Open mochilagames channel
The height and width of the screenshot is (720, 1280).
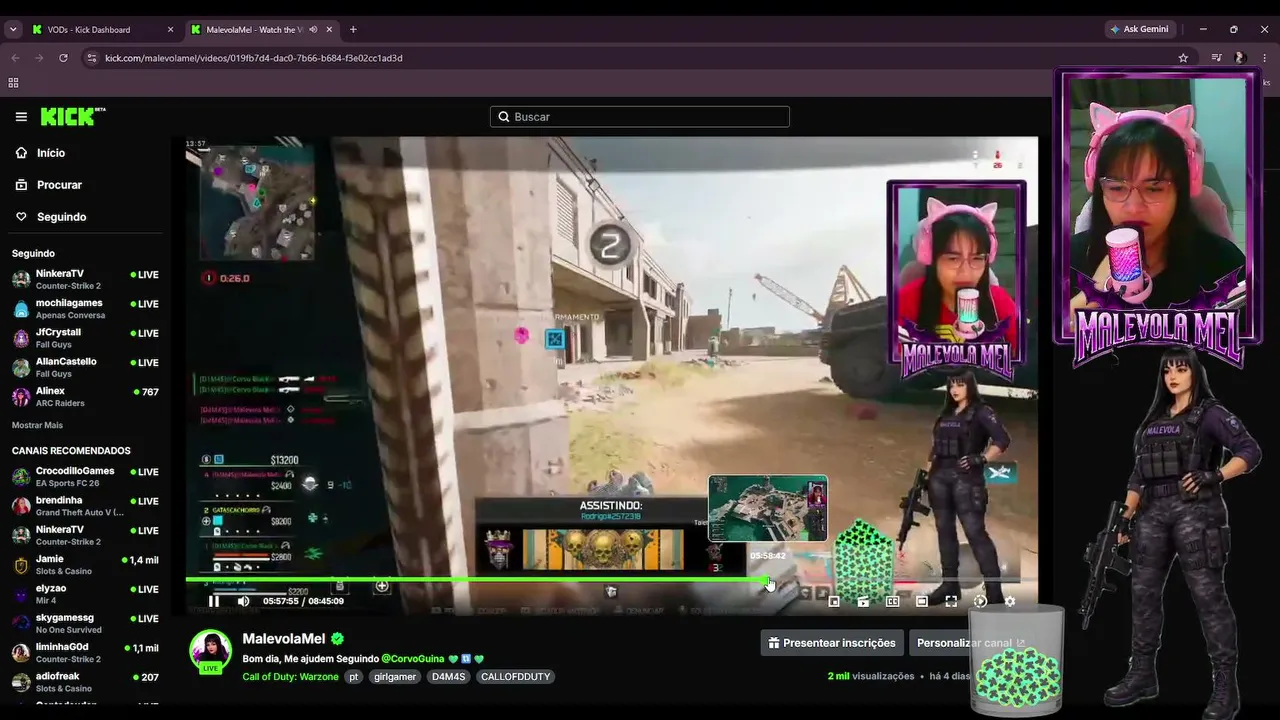tap(85, 308)
